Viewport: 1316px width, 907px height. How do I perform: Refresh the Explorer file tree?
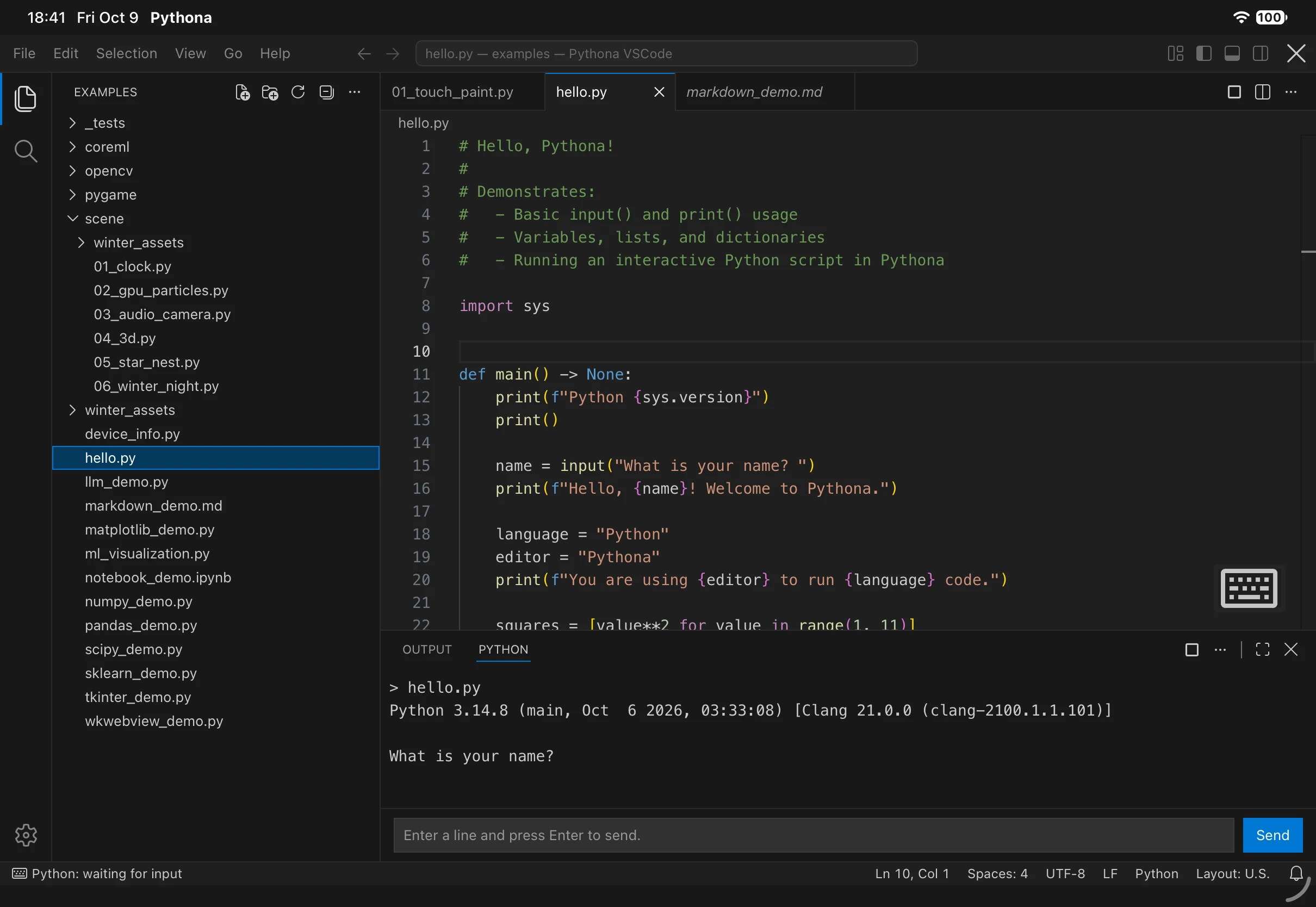coord(298,92)
